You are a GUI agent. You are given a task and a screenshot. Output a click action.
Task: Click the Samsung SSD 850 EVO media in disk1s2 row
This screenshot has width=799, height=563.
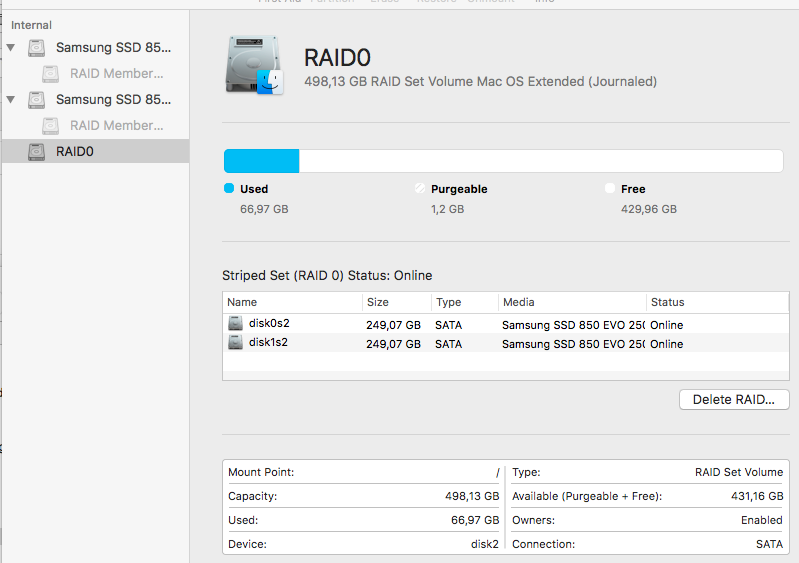click(x=574, y=344)
